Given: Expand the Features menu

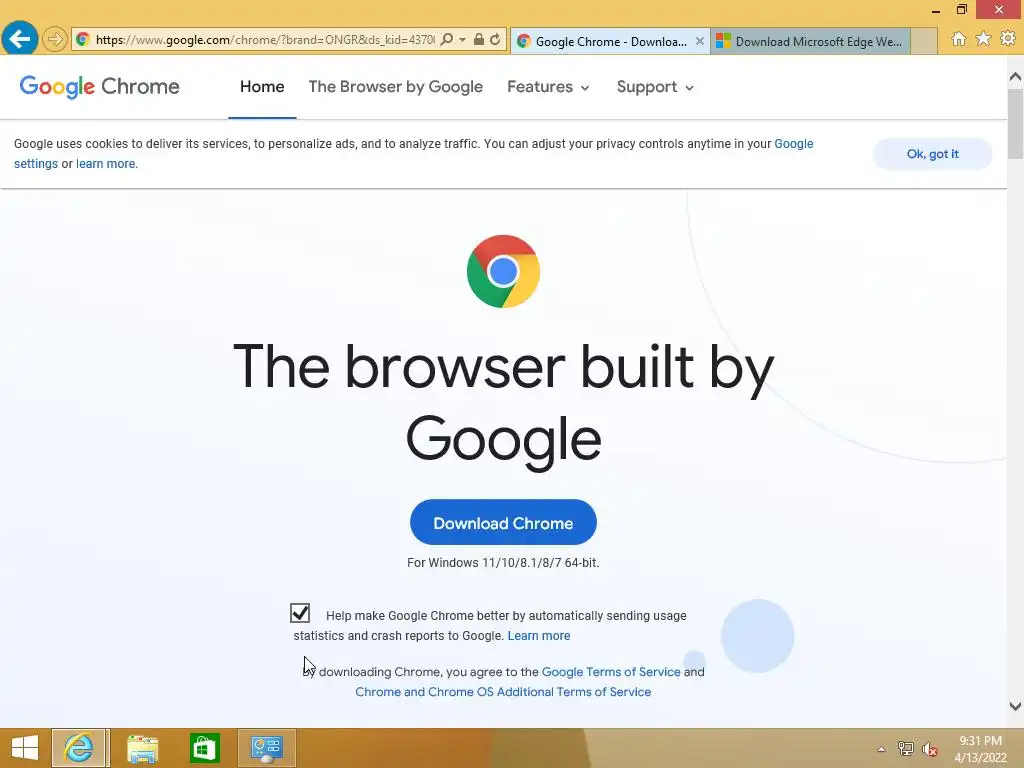Looking at the screenshot, I should 548,87.
